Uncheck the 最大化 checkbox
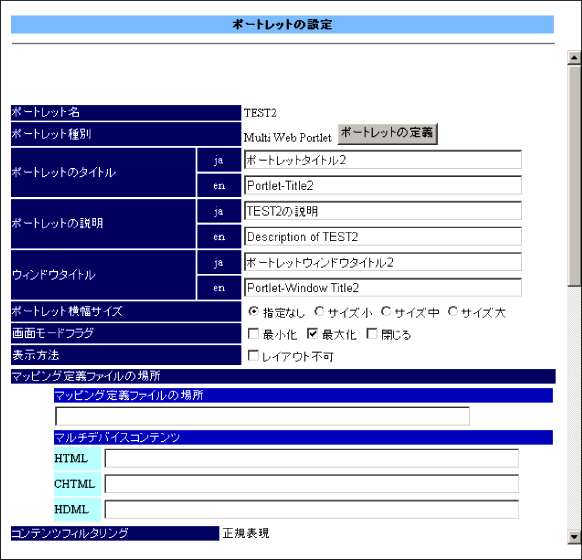The width and height of the screenshot is (582, 560). (313, 334)
